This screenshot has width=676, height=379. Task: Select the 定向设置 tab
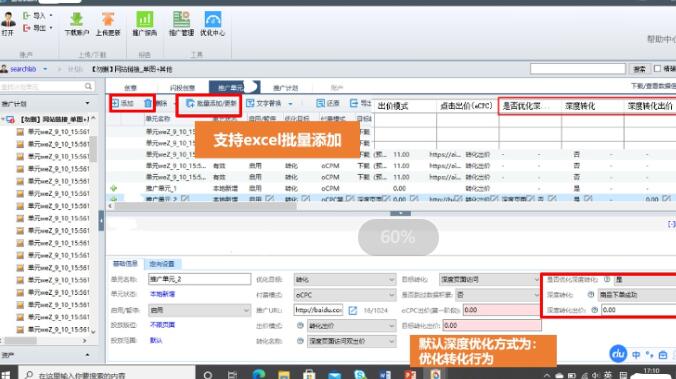pyautogui.click(x=162, y=264)
